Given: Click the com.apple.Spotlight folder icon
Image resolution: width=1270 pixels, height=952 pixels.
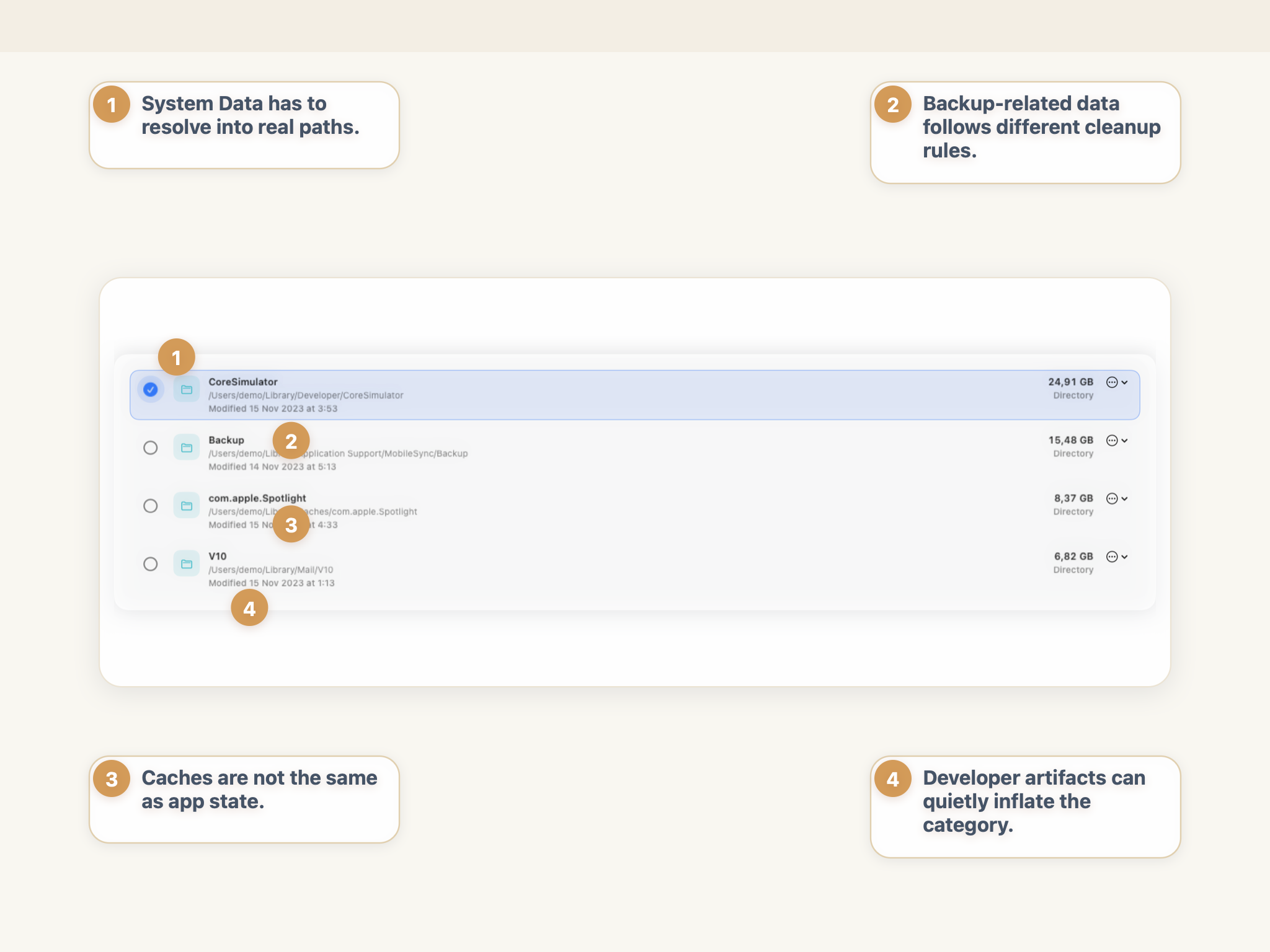Looking at the screenshot, I should click(x=187, y=506).
